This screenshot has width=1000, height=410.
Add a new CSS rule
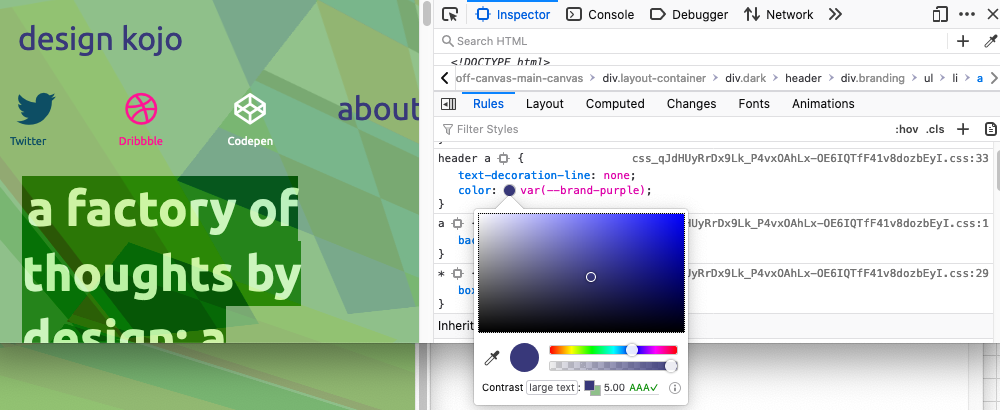tap(963, 129)
